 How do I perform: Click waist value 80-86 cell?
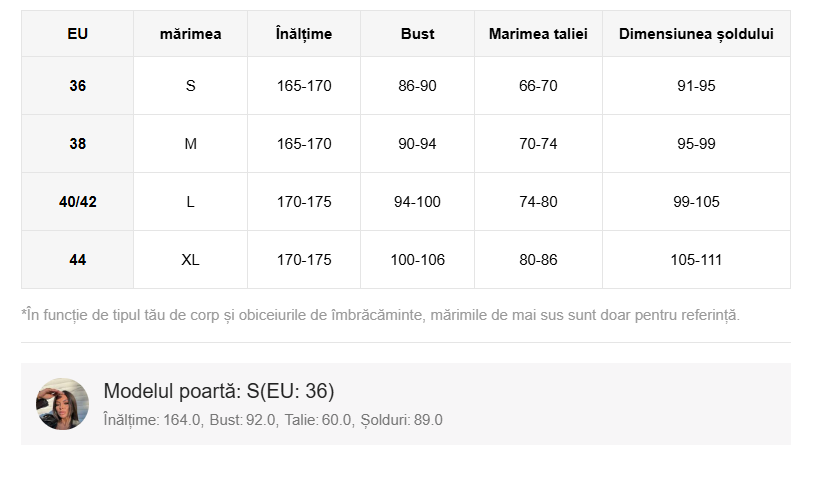point(538,259)
